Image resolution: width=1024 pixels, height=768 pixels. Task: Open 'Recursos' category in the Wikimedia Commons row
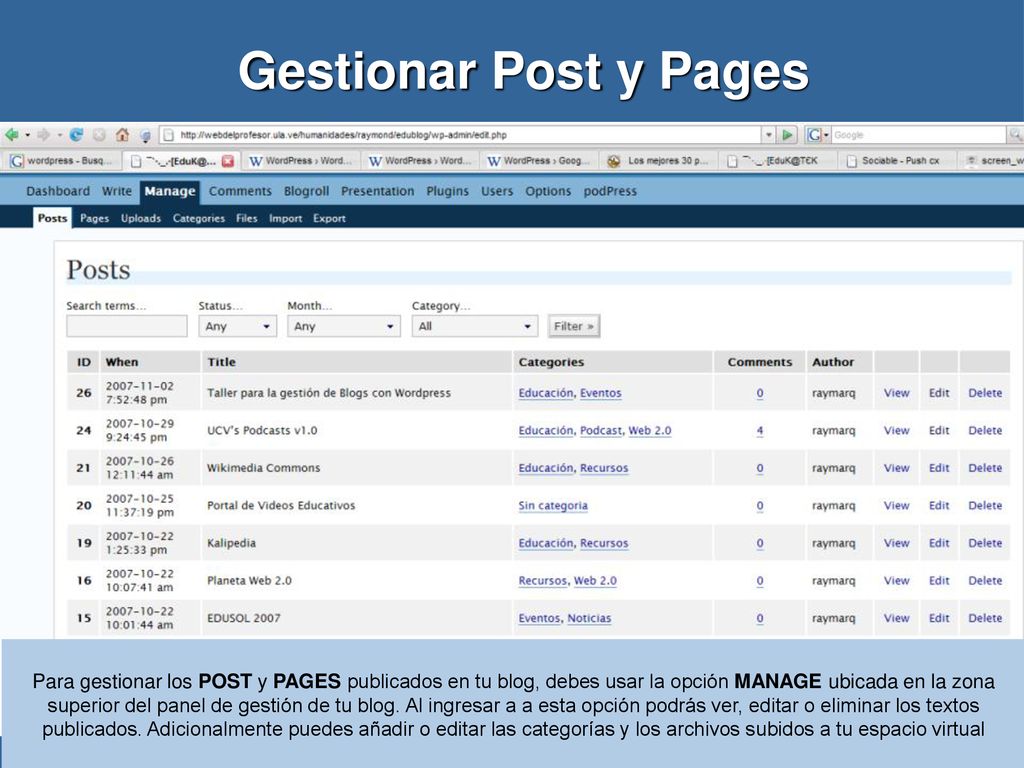(x=604, y=468)
